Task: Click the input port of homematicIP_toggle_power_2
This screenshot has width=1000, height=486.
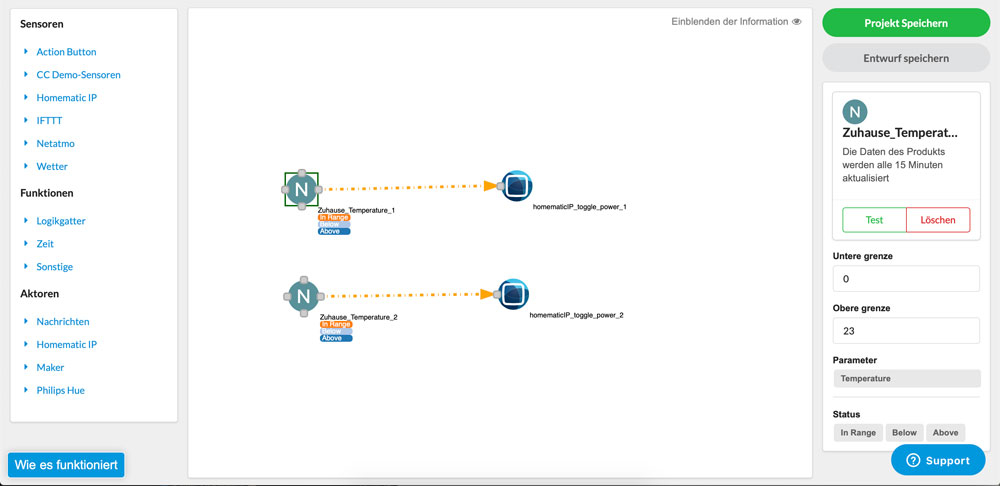Action: tap(497, 294)
